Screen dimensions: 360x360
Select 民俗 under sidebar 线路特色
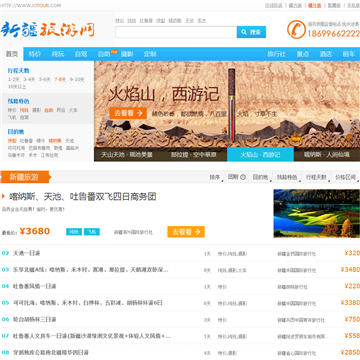61,110
